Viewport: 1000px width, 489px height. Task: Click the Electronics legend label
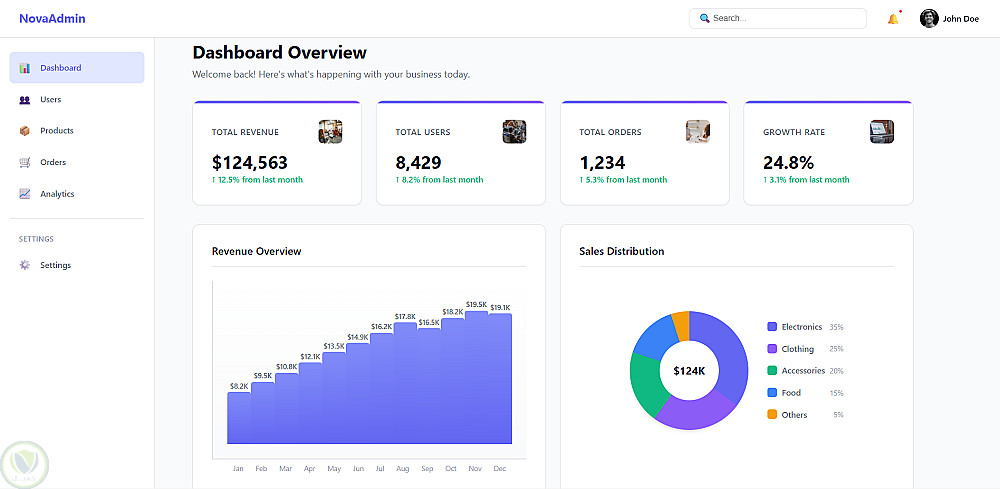click(x=802, y=327)
